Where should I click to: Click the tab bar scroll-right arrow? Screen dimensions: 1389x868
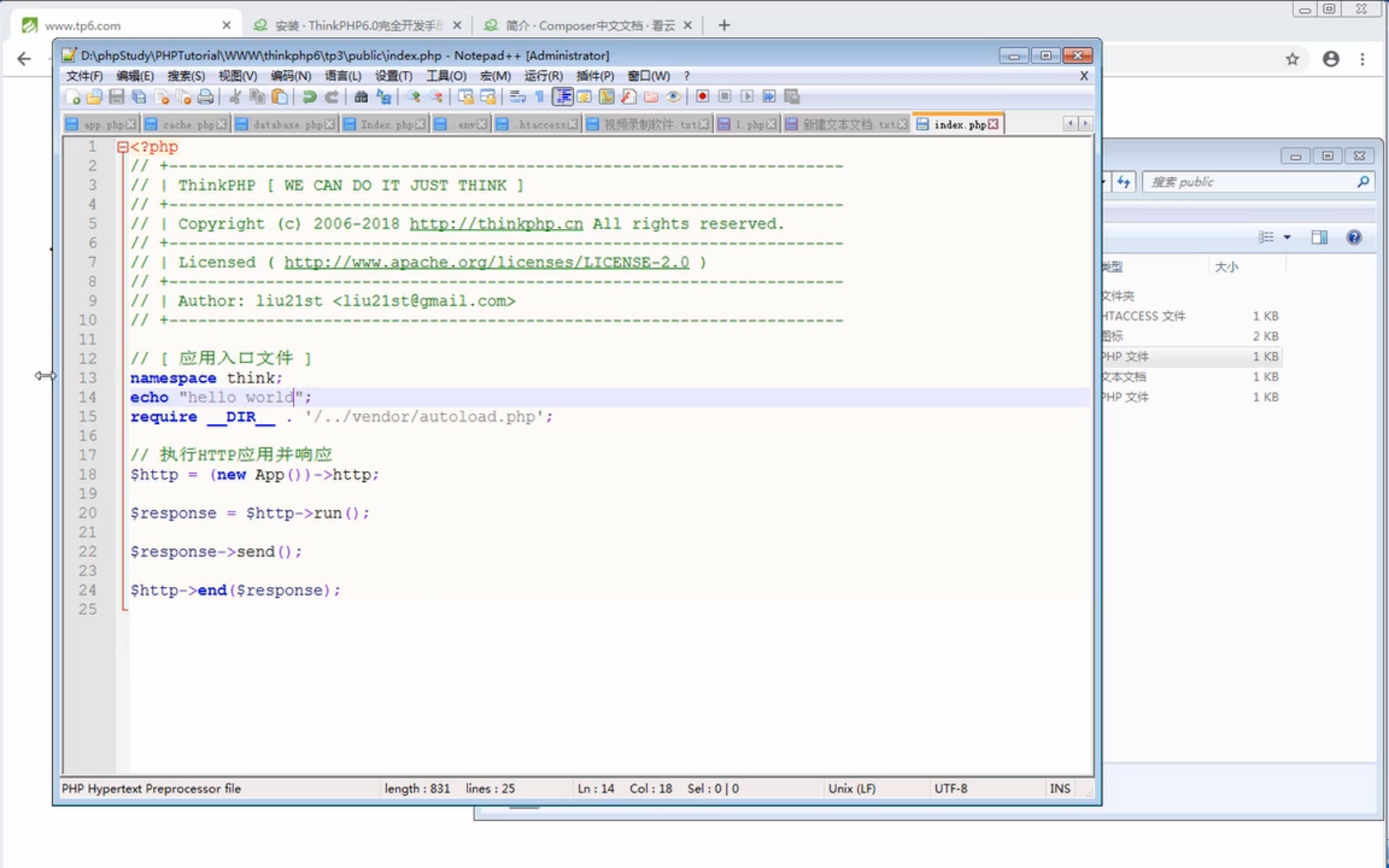[x=1086, y=123]
